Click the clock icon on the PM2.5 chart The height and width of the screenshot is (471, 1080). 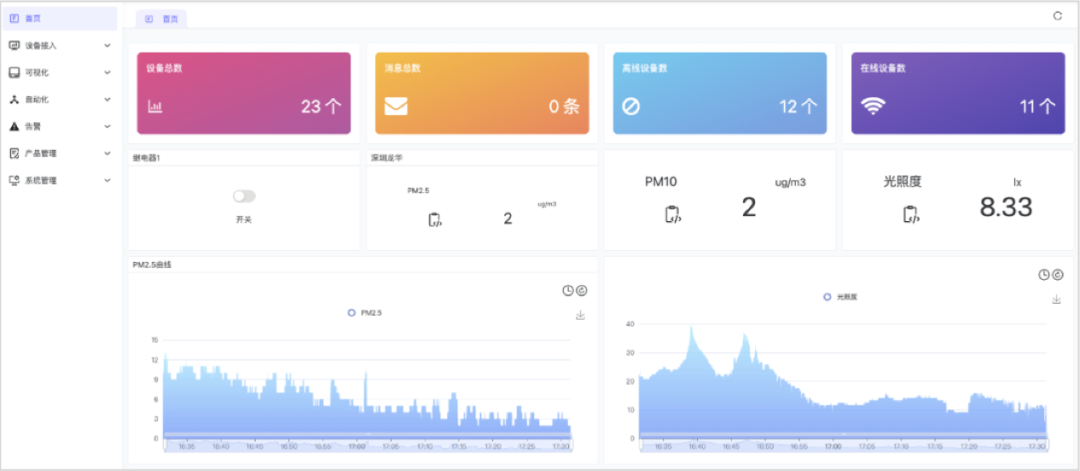coord(568,291)
